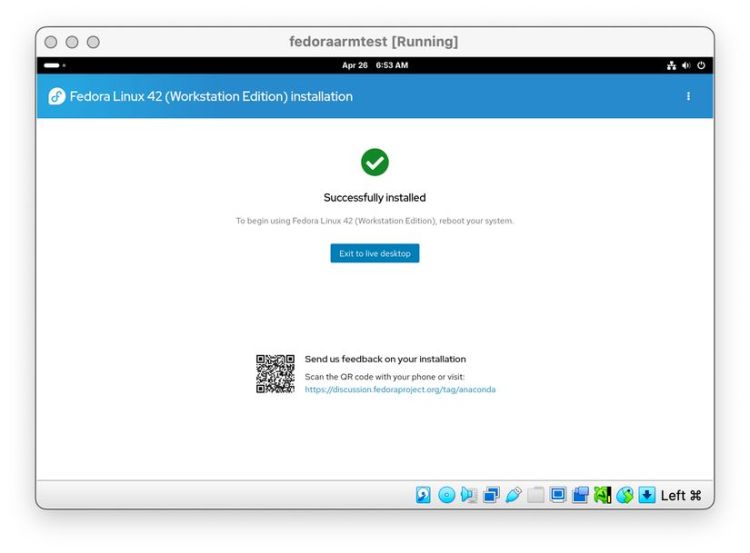Click the VirtualBox audio status icon

click(469, 495)
